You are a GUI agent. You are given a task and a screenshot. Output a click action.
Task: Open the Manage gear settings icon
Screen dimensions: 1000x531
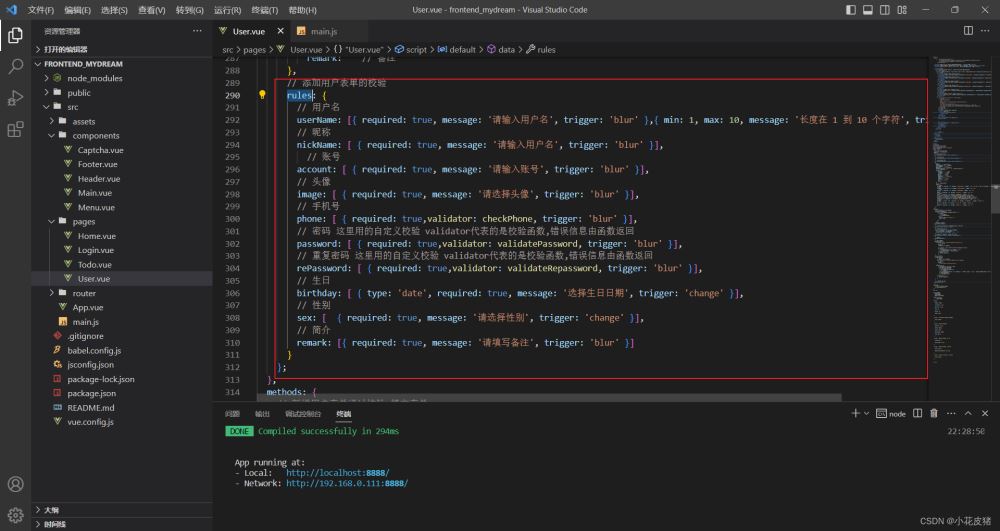point(15,516)
